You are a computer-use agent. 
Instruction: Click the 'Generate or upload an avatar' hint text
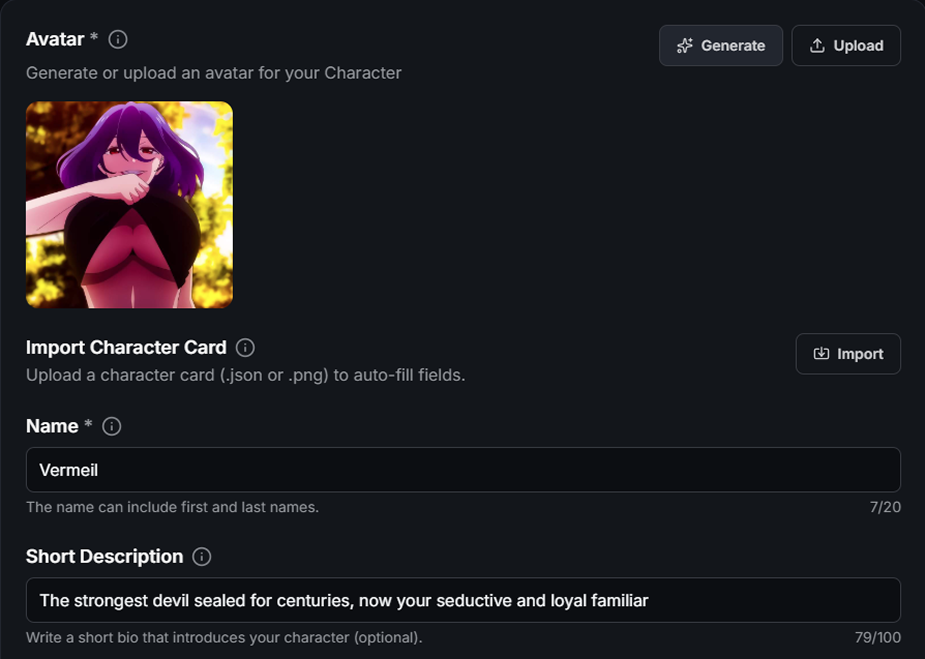click(x=214, y=73)
